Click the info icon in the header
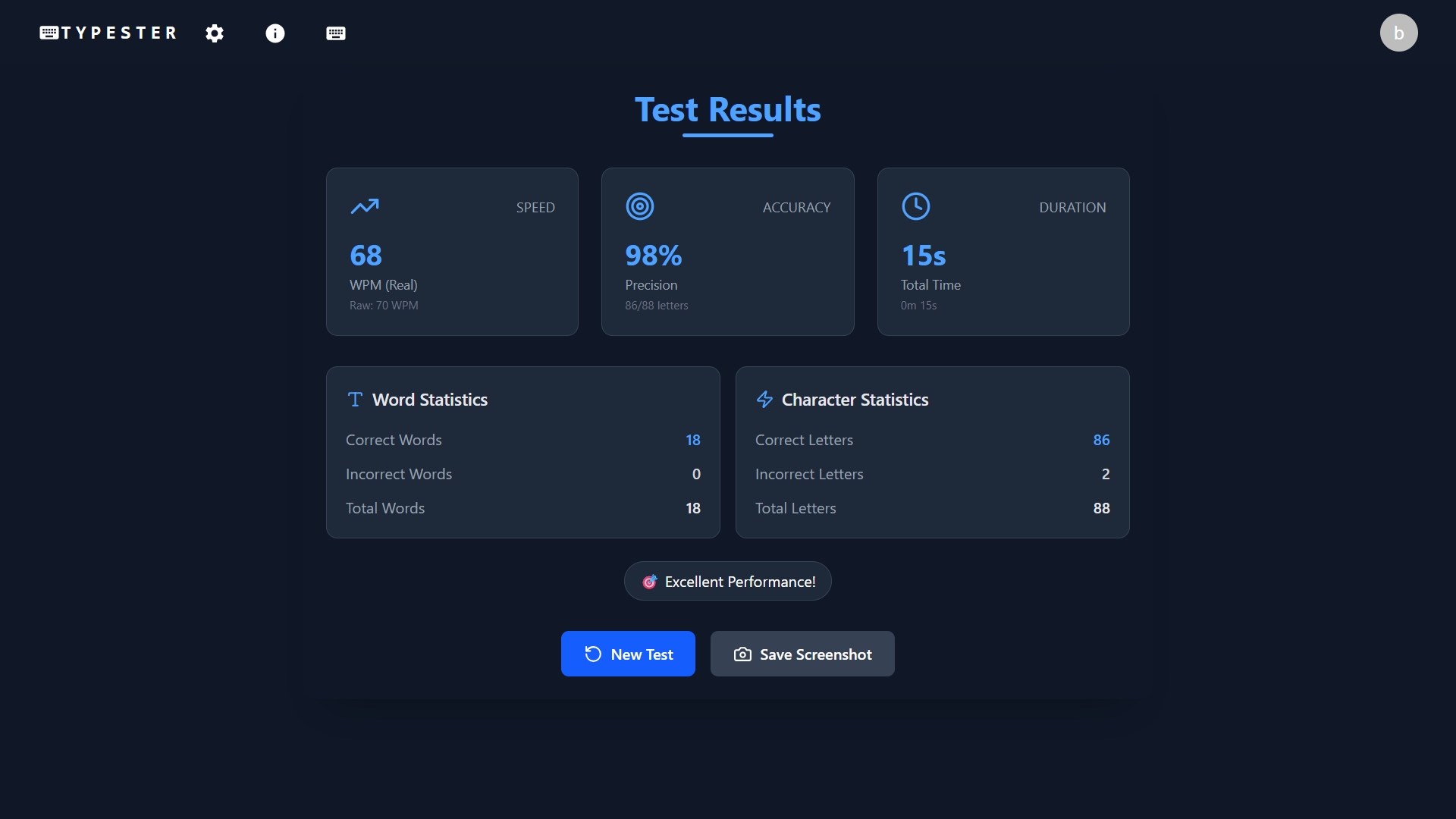Image resolution: width=1456 pixels, height=819 pixels. [275, 33]
